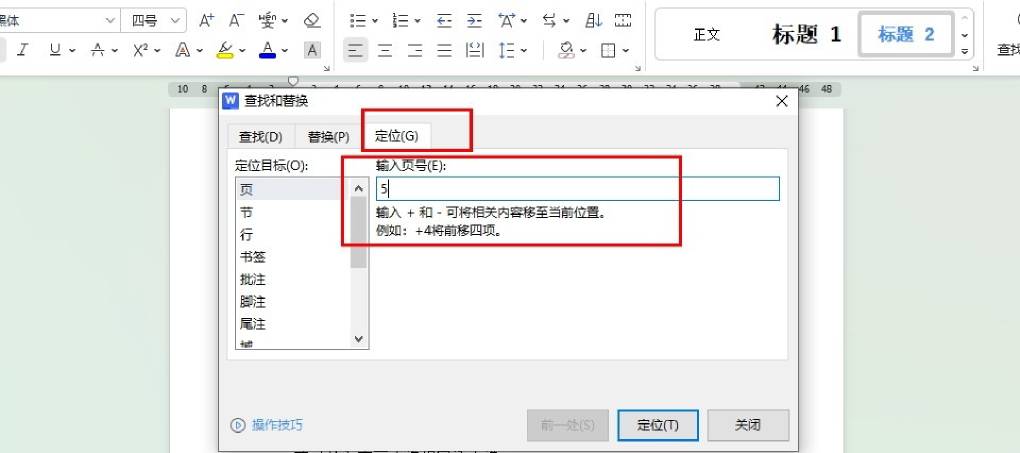The image size is (1020, 453).
Task: Select 页 in the target list
Action: point(292,189)
